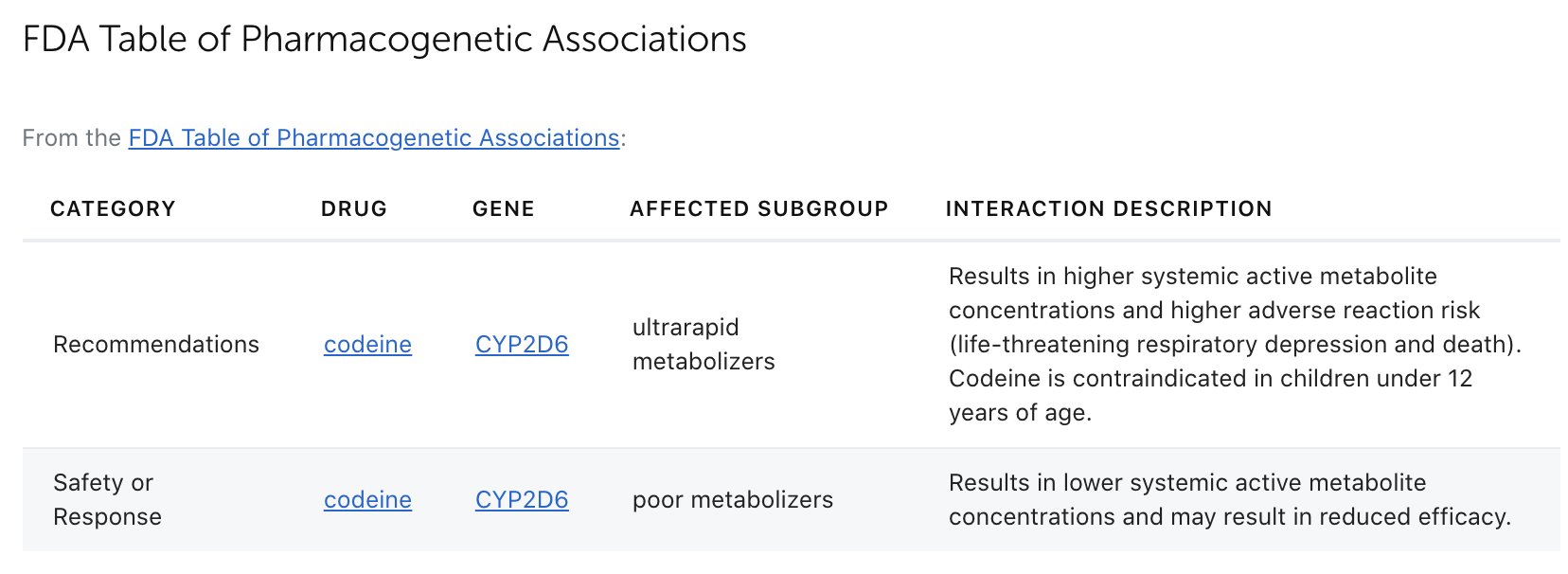Image resolution: width=1568 pixels, height=574 pixels.
Task: Select the INTERACTION DESCRIPTION column header
Action: point(1109,208)
